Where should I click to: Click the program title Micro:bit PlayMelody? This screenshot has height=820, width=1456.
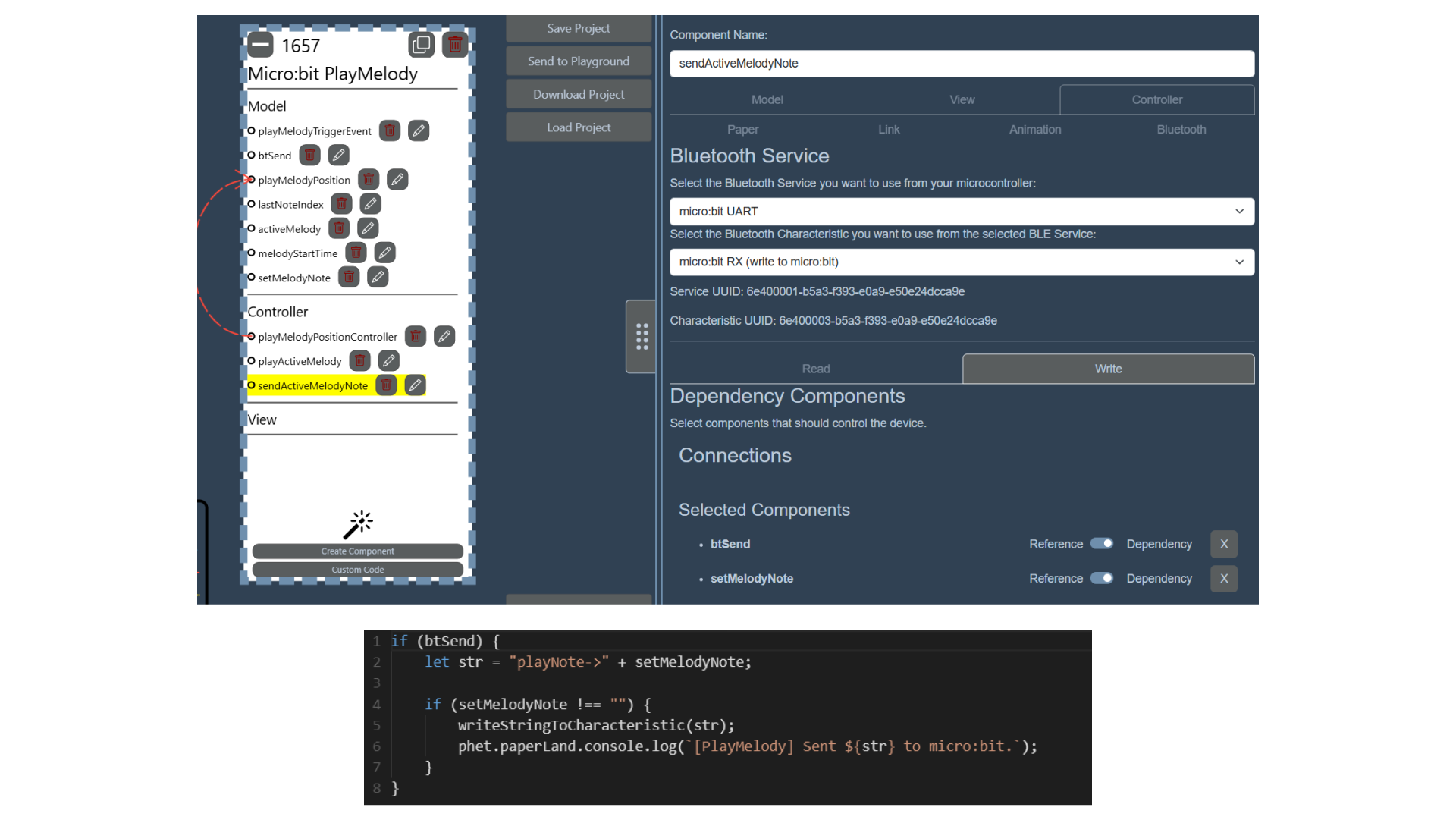point(332,74)
